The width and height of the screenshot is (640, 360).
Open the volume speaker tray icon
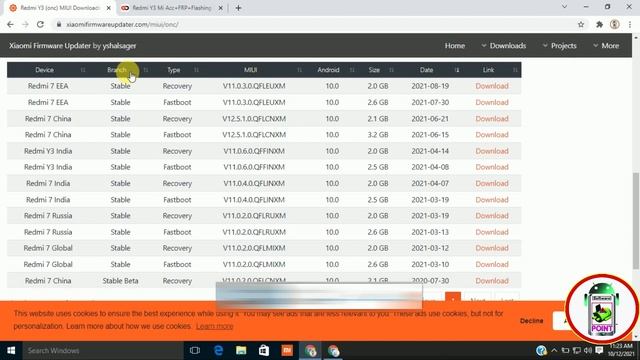(x=588, y=351)
